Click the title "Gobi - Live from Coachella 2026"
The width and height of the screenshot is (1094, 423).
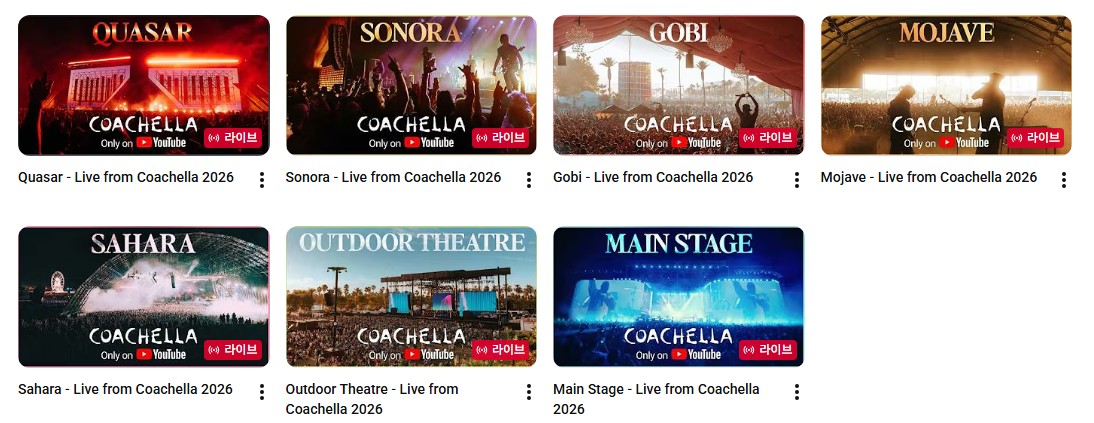click(x=653, y=178)
